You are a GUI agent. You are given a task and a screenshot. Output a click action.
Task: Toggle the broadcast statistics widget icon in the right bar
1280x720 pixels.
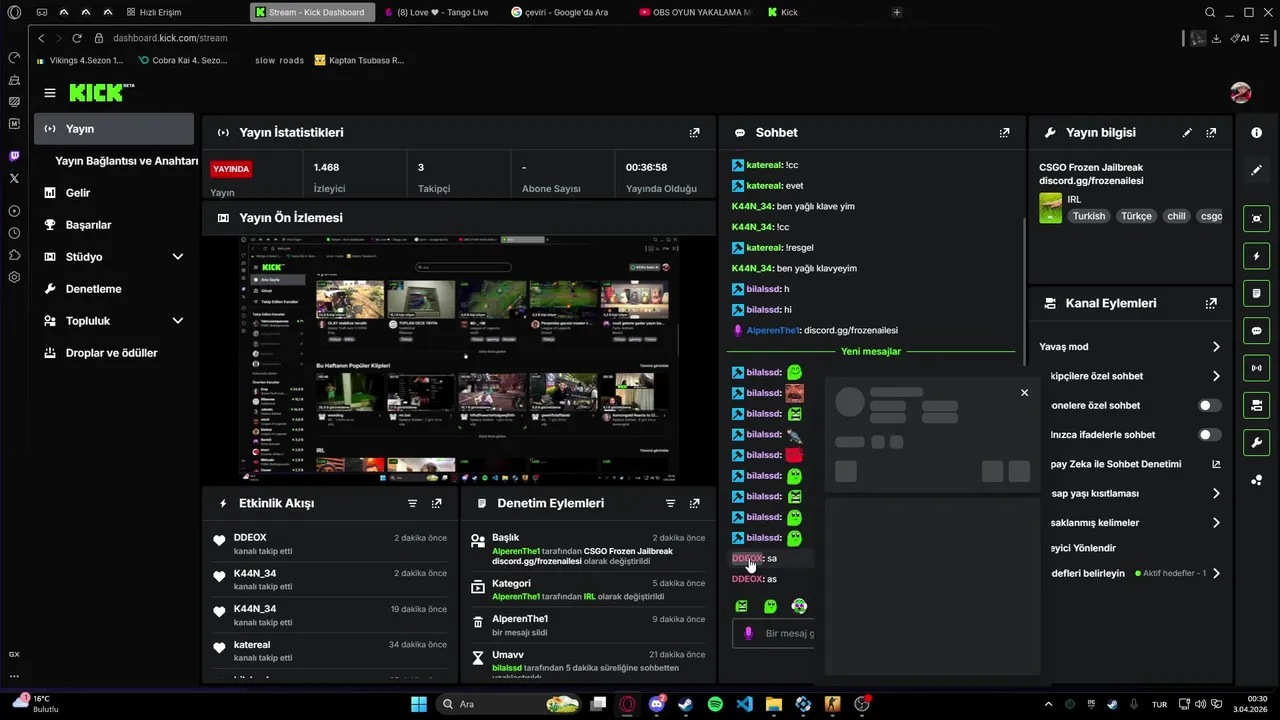(x=1256, y=368)
